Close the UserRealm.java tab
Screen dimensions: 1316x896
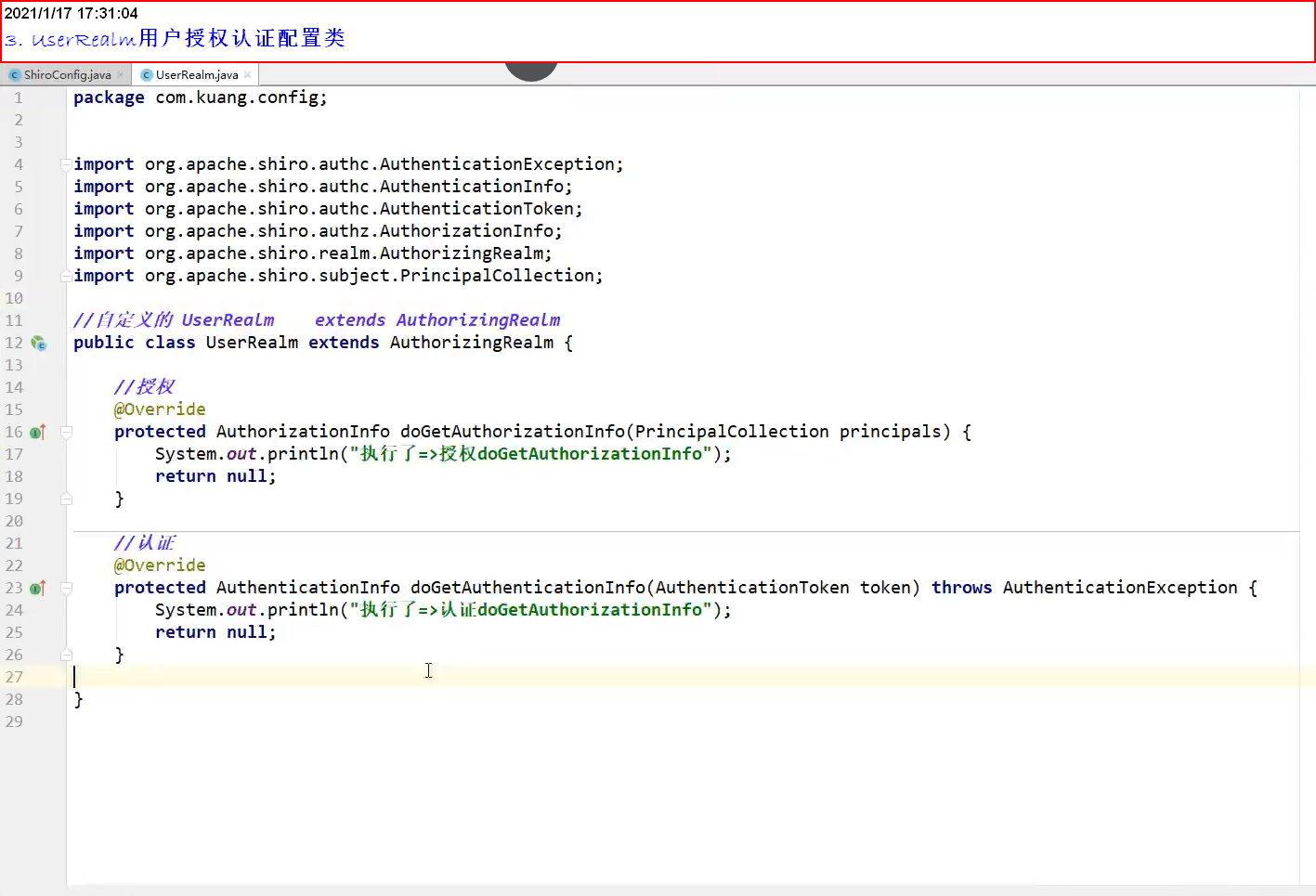pyautogui.click(x=247, y=75)
